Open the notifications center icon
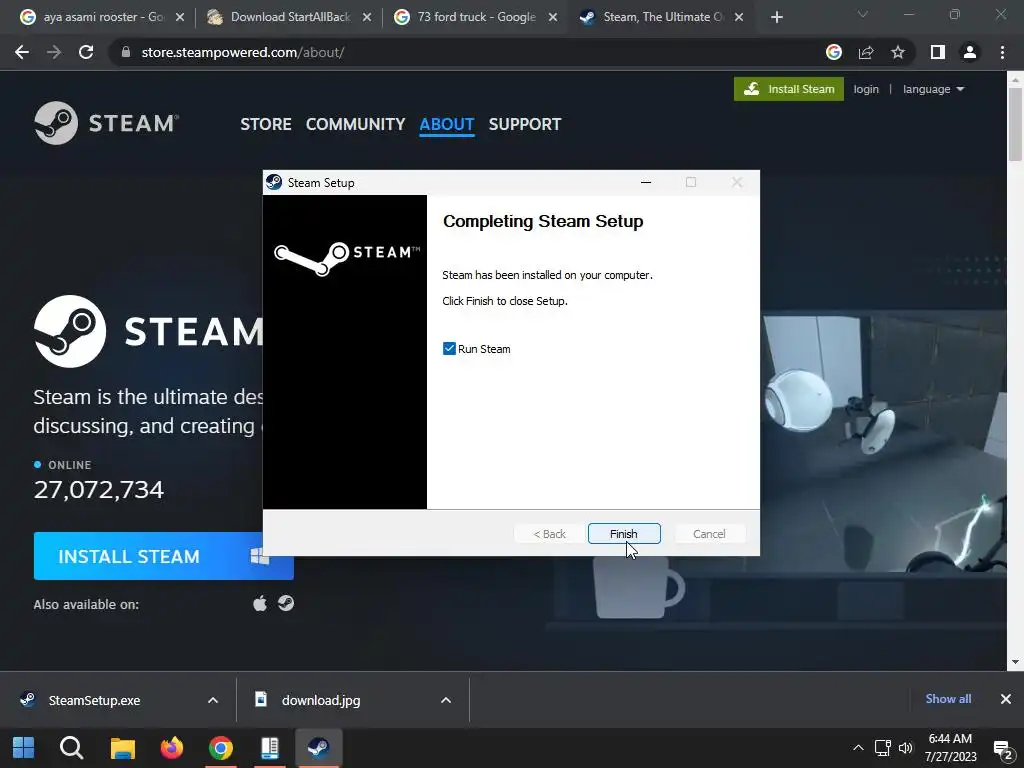The width and height of the screenshot is (1024, 768). click(x=1002, y=749)
